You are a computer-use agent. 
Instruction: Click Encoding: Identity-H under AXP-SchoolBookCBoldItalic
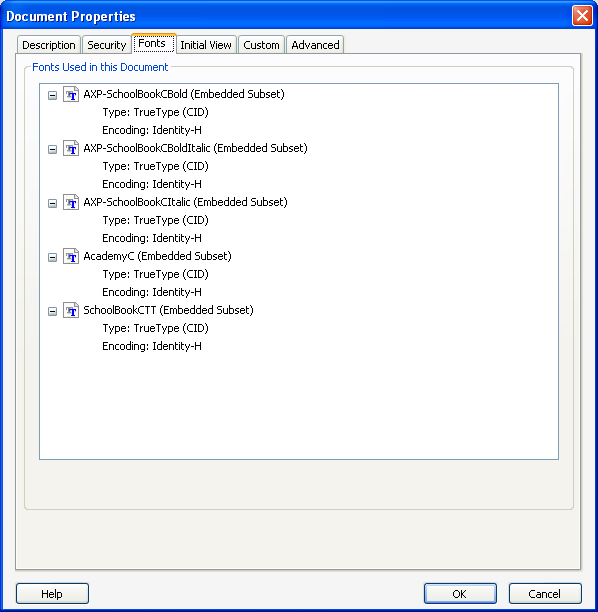[x=152, y=184]
